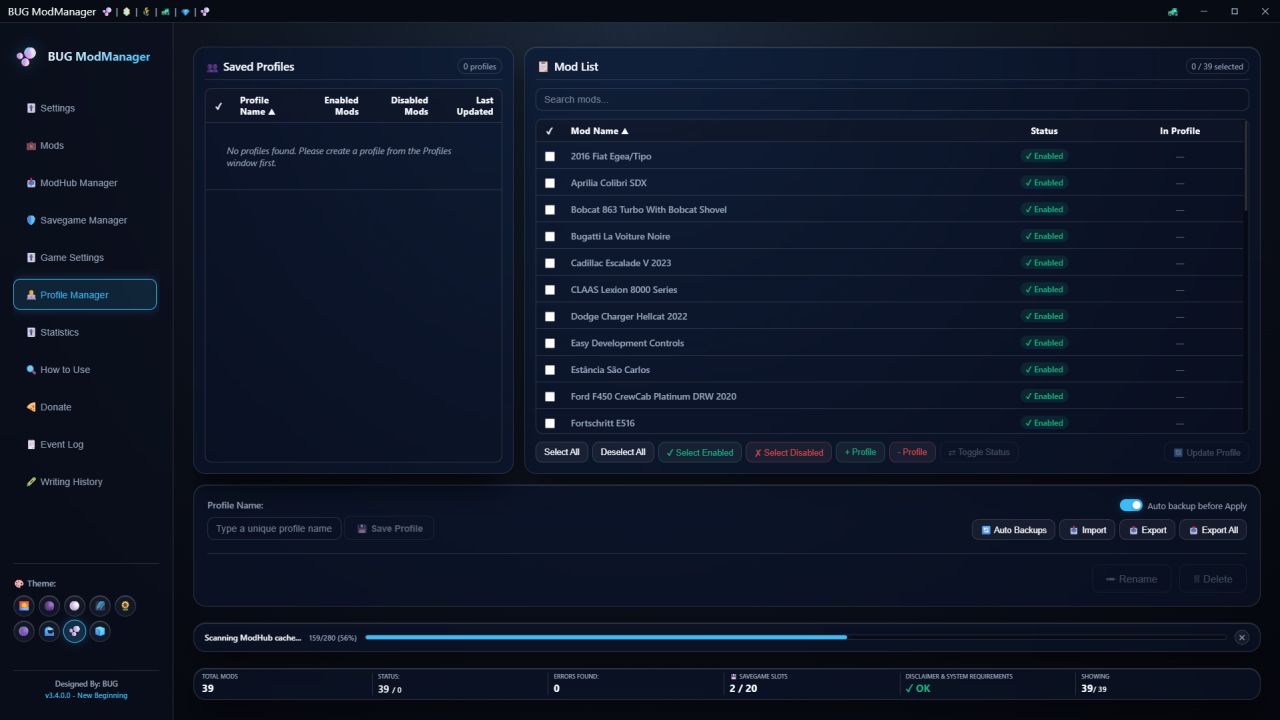Check the Estância São Carlos checkbox
1280x720 pixels.
click(x=549, y=370)
